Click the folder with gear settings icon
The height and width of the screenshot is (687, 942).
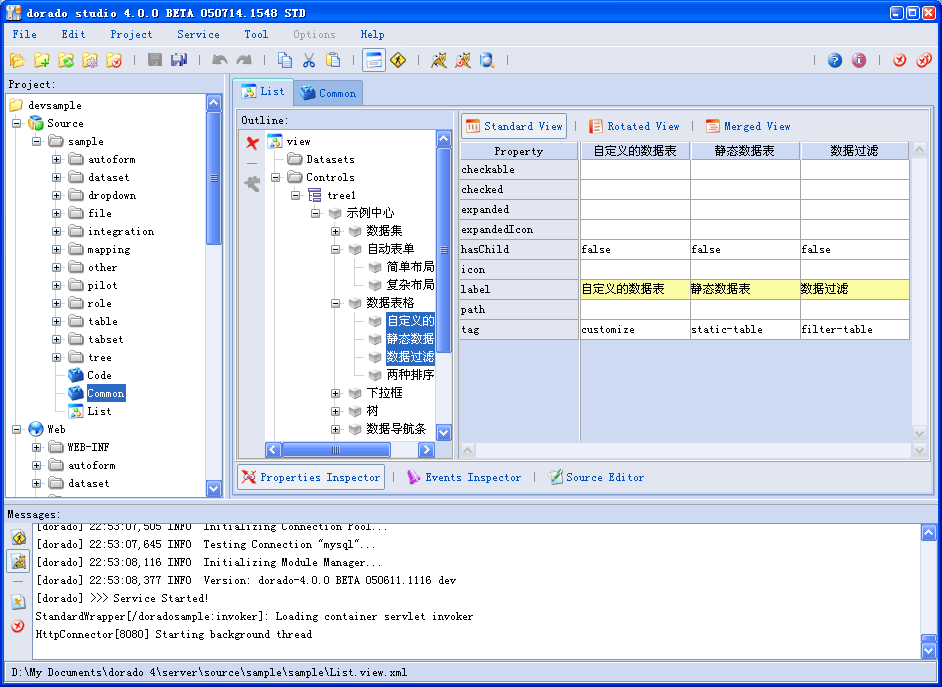(x=90, y=60)
